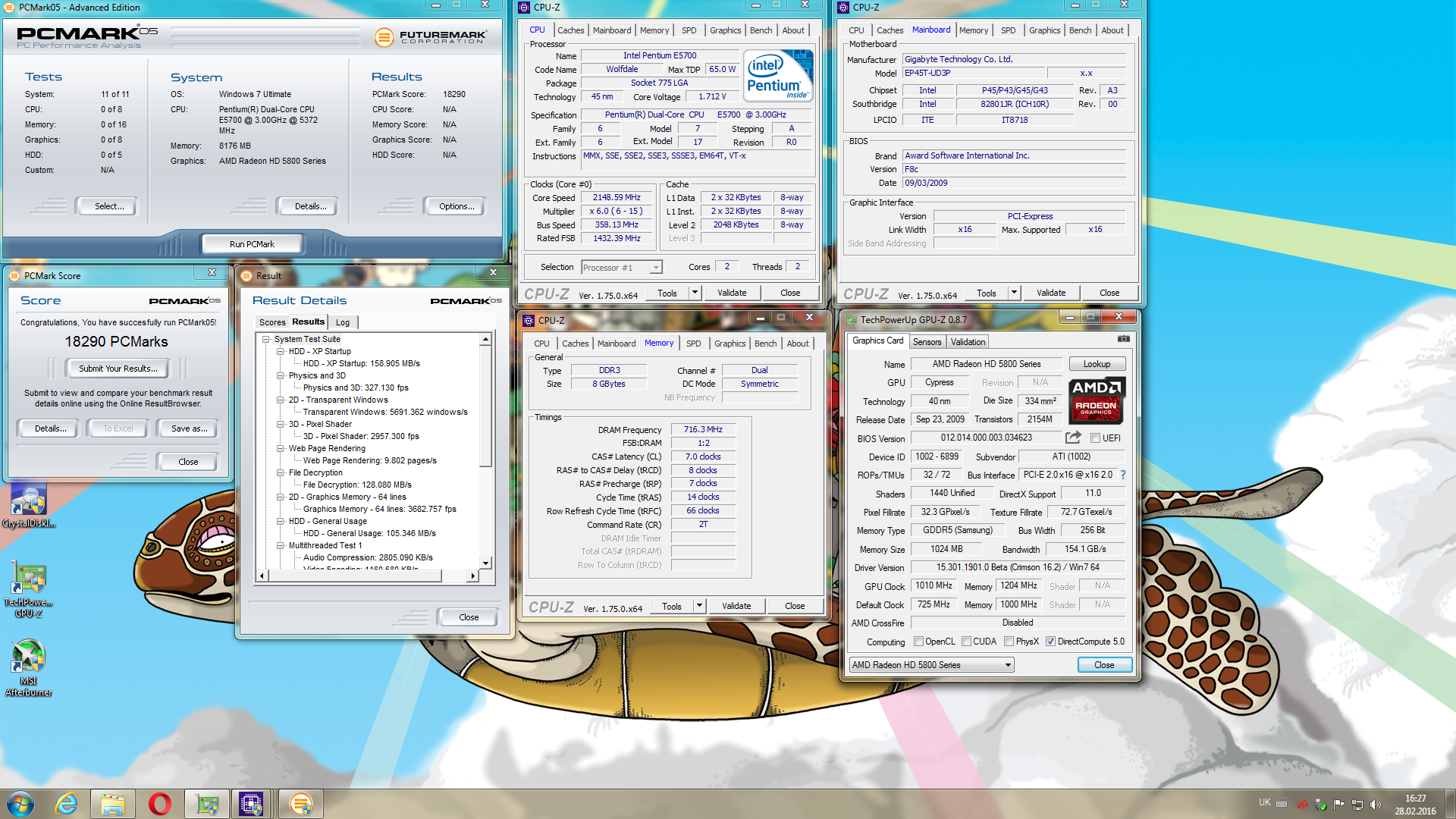
Task: Click Safely Remove Hardware tray icon
Action: click(1321, 804)
